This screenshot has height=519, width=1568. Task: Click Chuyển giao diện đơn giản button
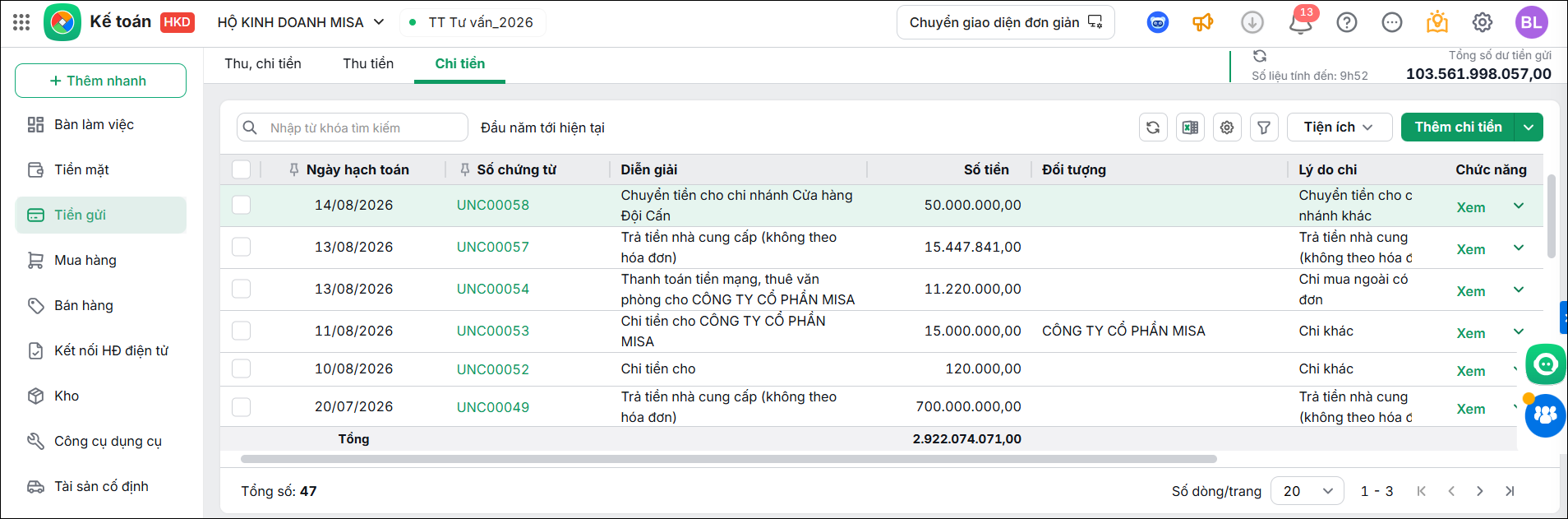1006,22
